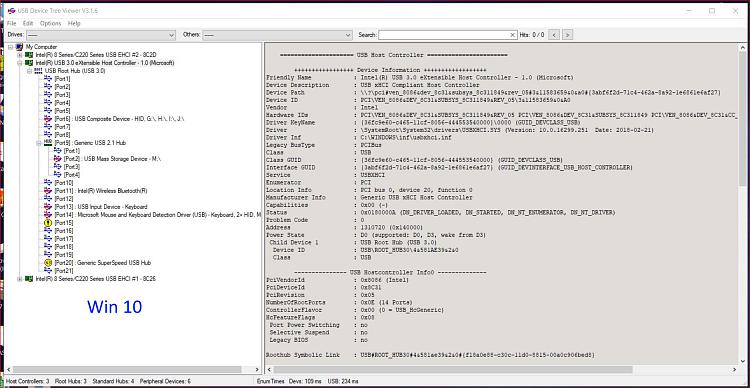Select tree item Port7

tap(62, 126)
